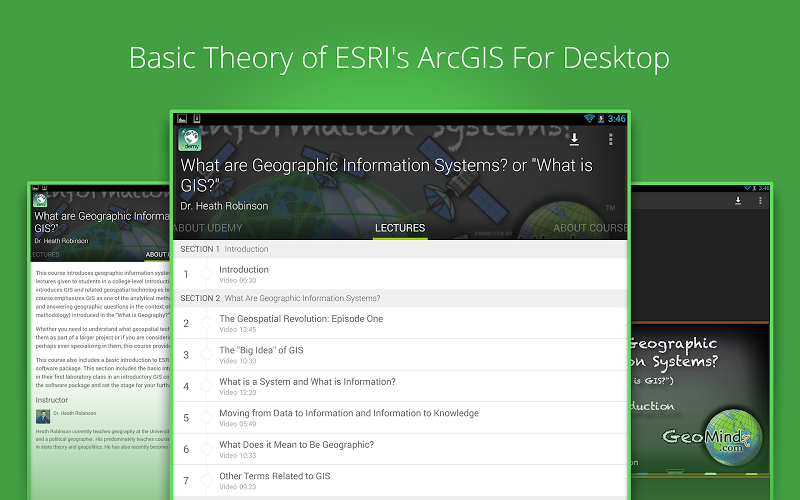Screen dimensions: 800x500
Task: Tap Udemy app icon on the left tablet screen
Action: point(40,200)
